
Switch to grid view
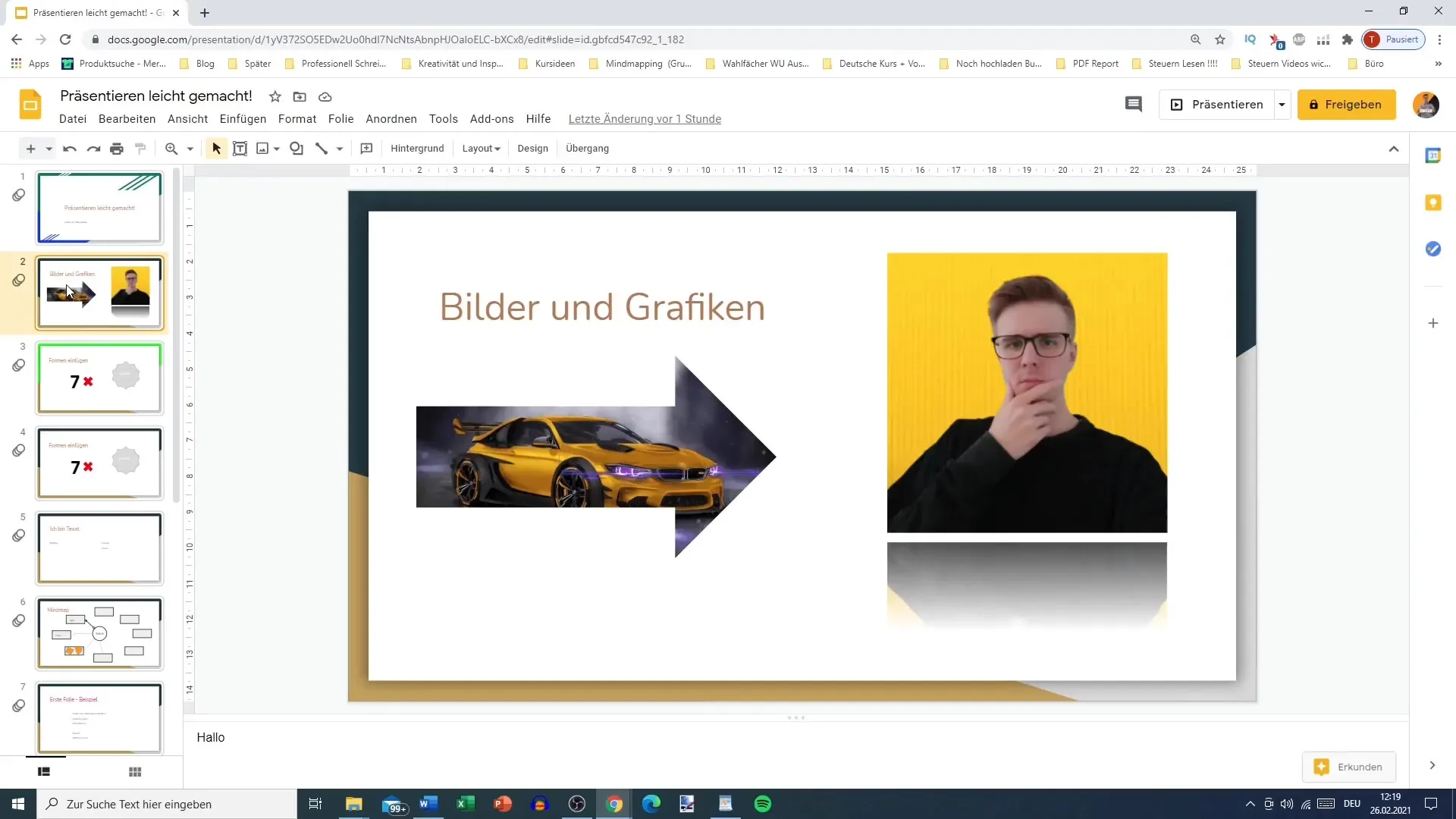135,772
